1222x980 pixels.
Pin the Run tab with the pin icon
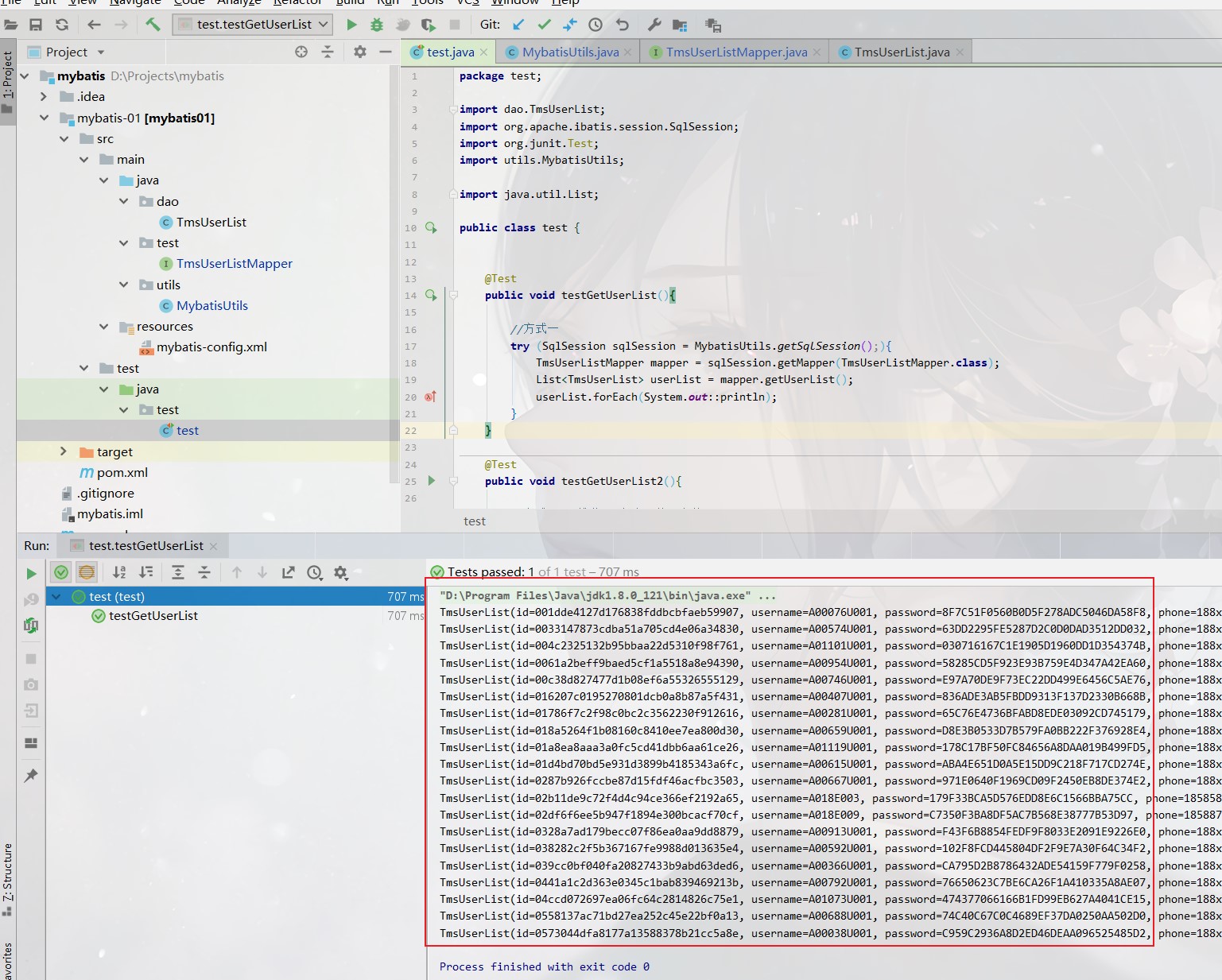(x=31, y=775)
